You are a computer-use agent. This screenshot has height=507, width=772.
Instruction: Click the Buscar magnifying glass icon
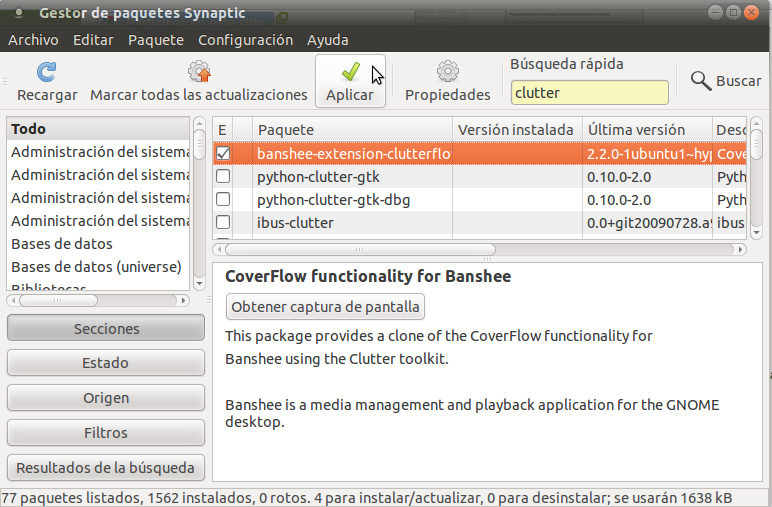pyautogui.click(x=701, y=81)
